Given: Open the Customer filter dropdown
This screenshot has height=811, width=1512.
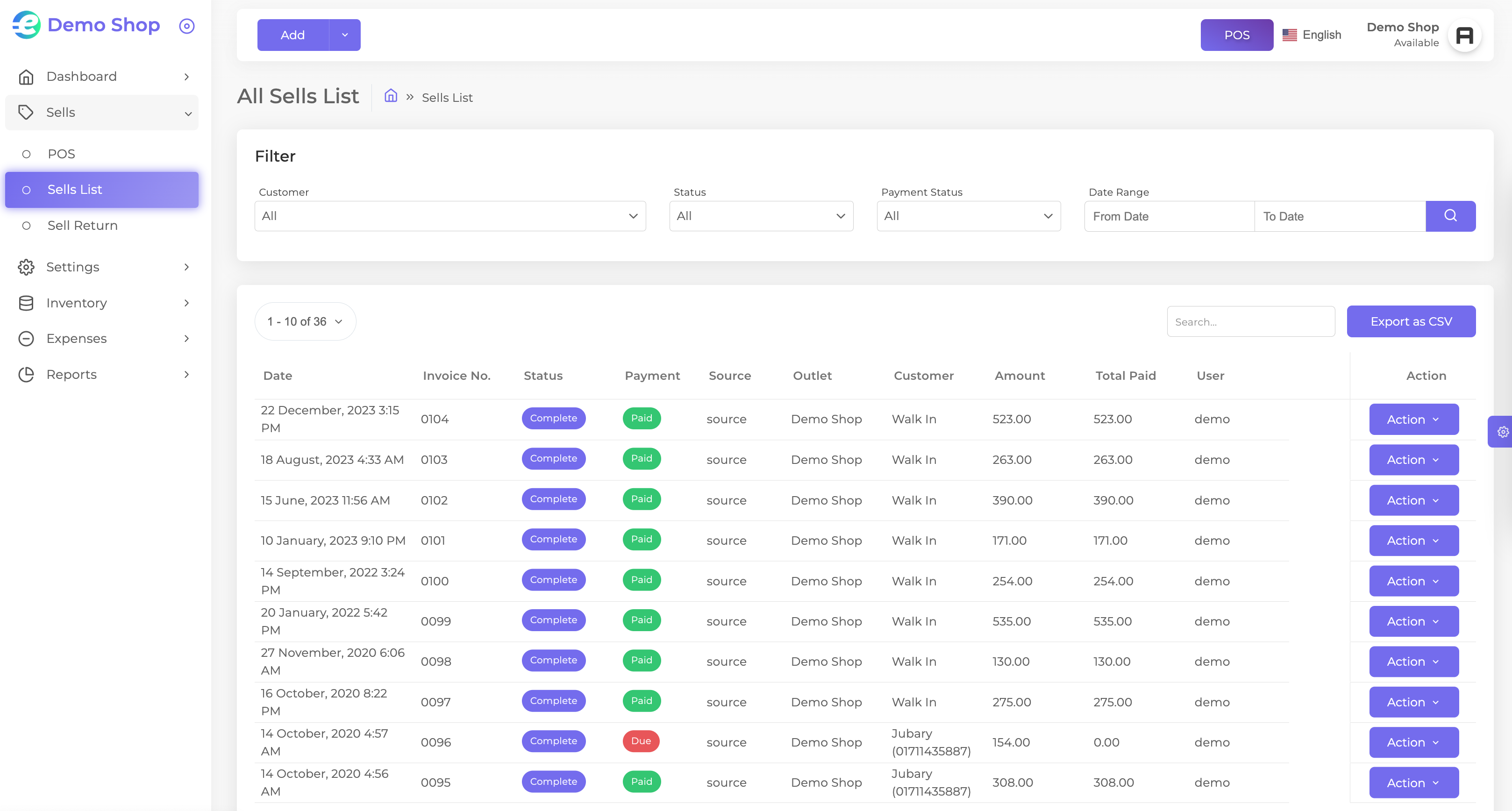Looking at the screenshot, I should click(450, 216).
